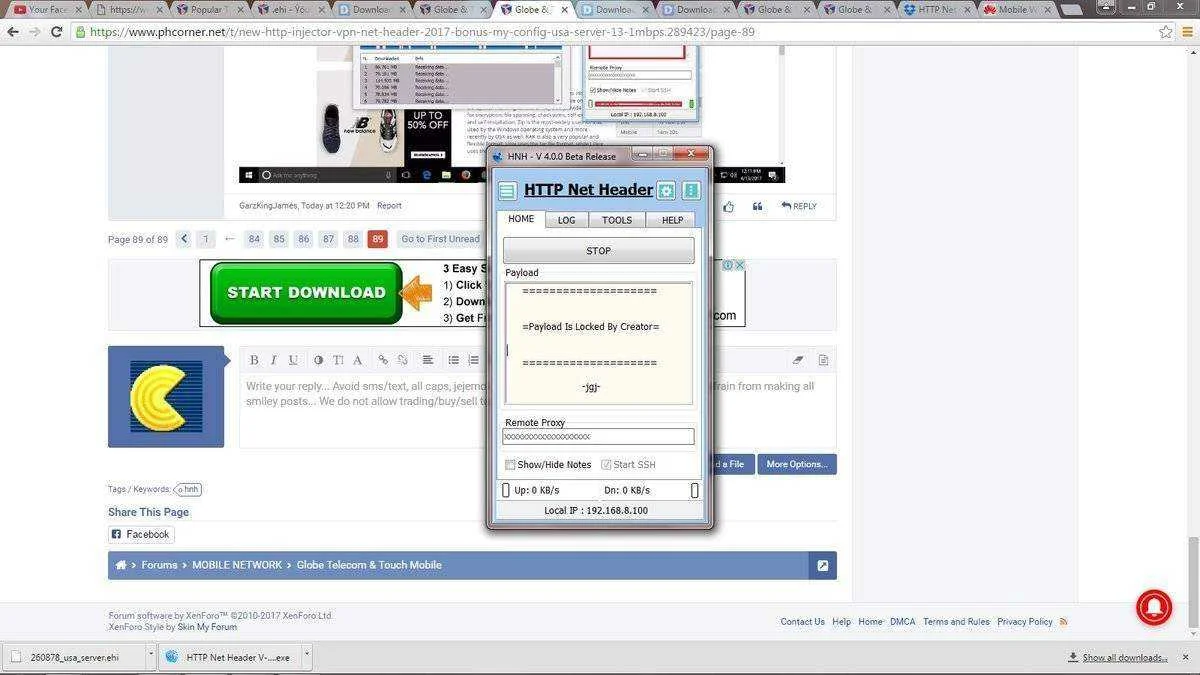Click inside the Payload text box

click(598, 343)
